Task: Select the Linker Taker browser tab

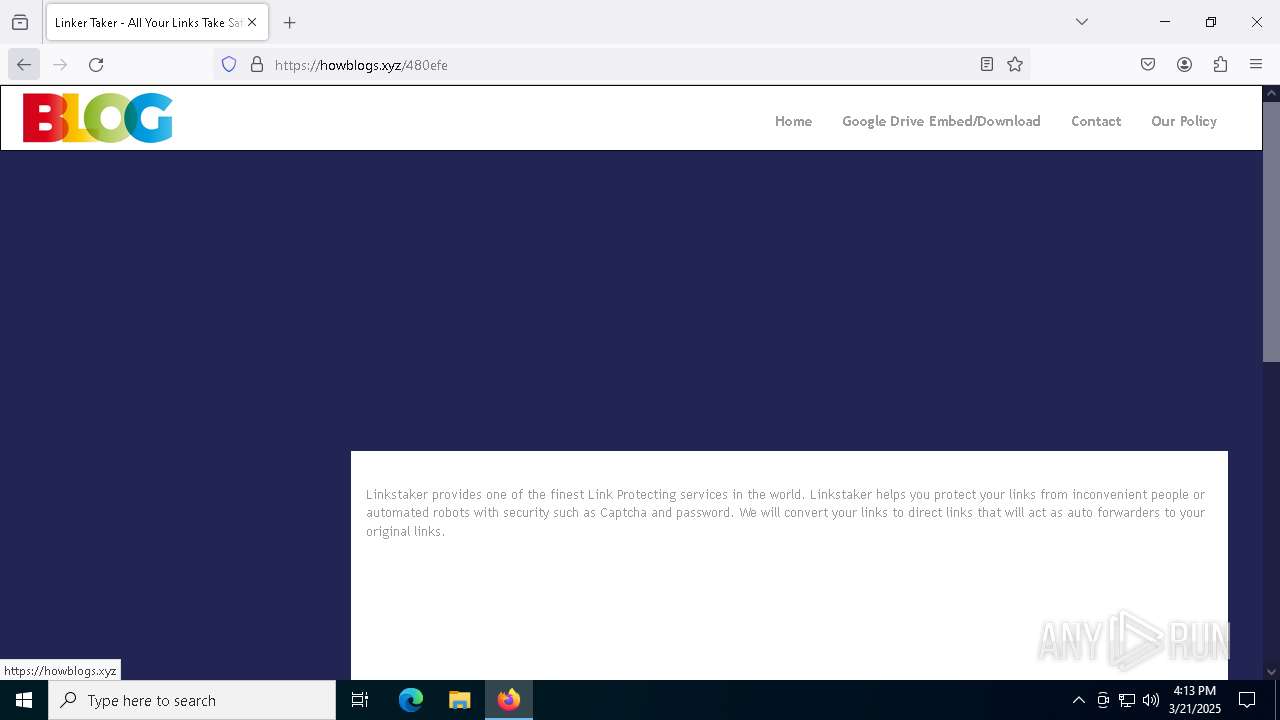Action: pyautogui.click(x=157, y=22)
